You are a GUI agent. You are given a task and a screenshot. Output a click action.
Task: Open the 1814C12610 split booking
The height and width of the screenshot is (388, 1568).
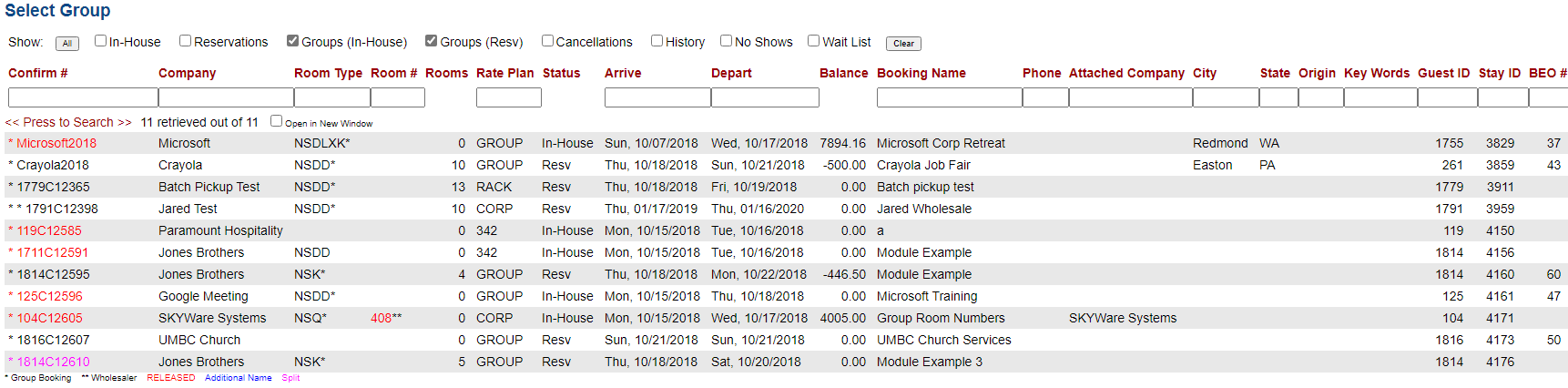click(x=53, y=362)
